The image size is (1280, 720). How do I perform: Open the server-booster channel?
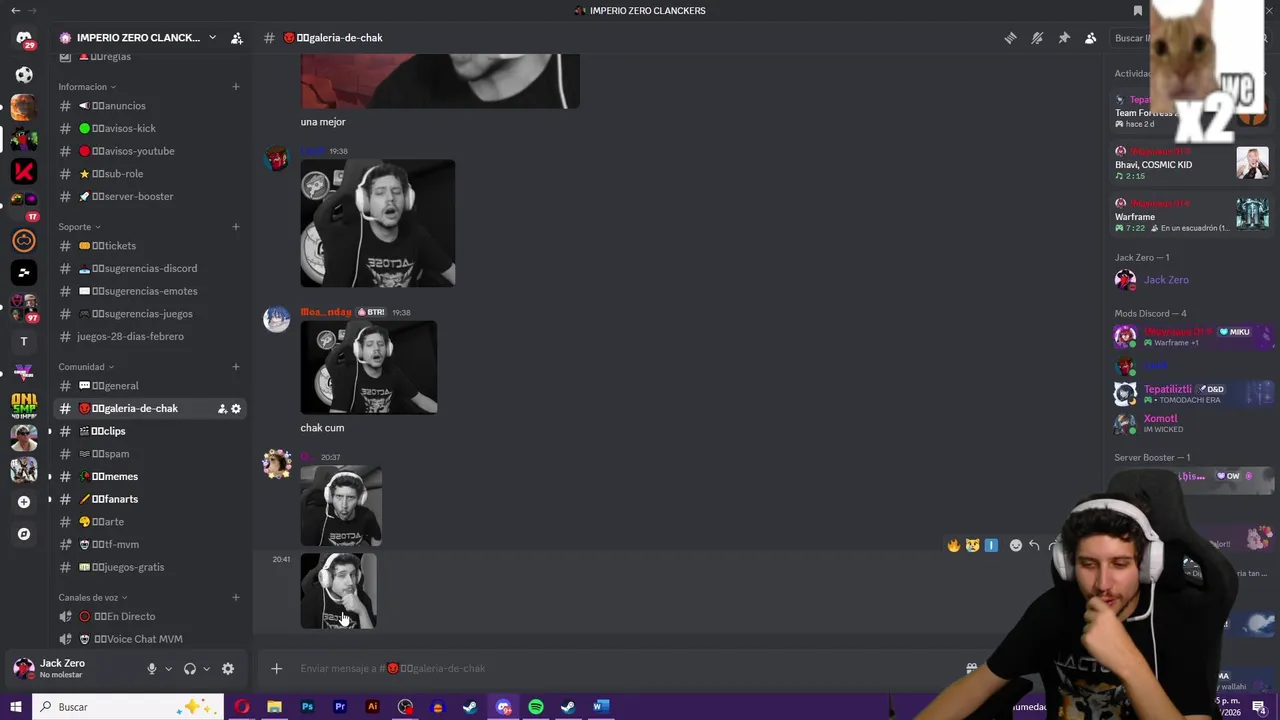click(x=150, y=197)
